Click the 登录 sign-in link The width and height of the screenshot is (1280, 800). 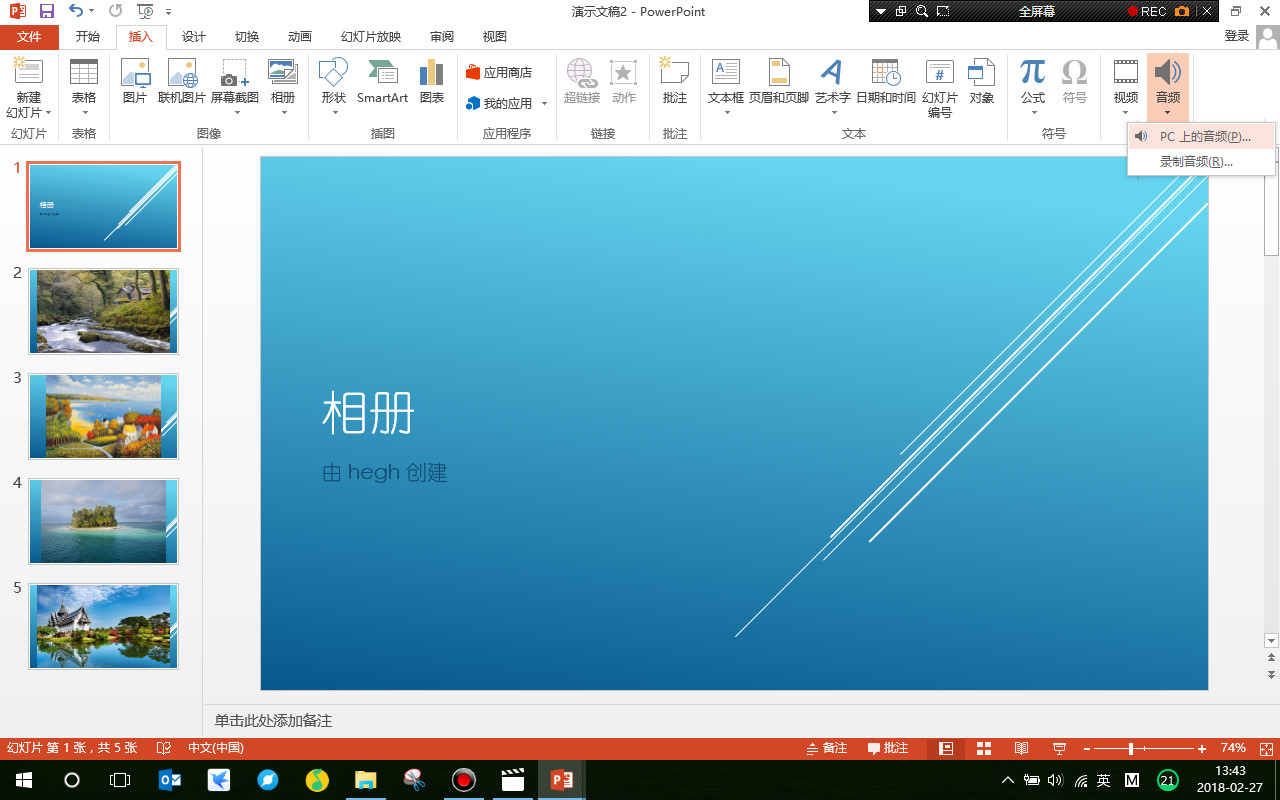point(1236,36)
